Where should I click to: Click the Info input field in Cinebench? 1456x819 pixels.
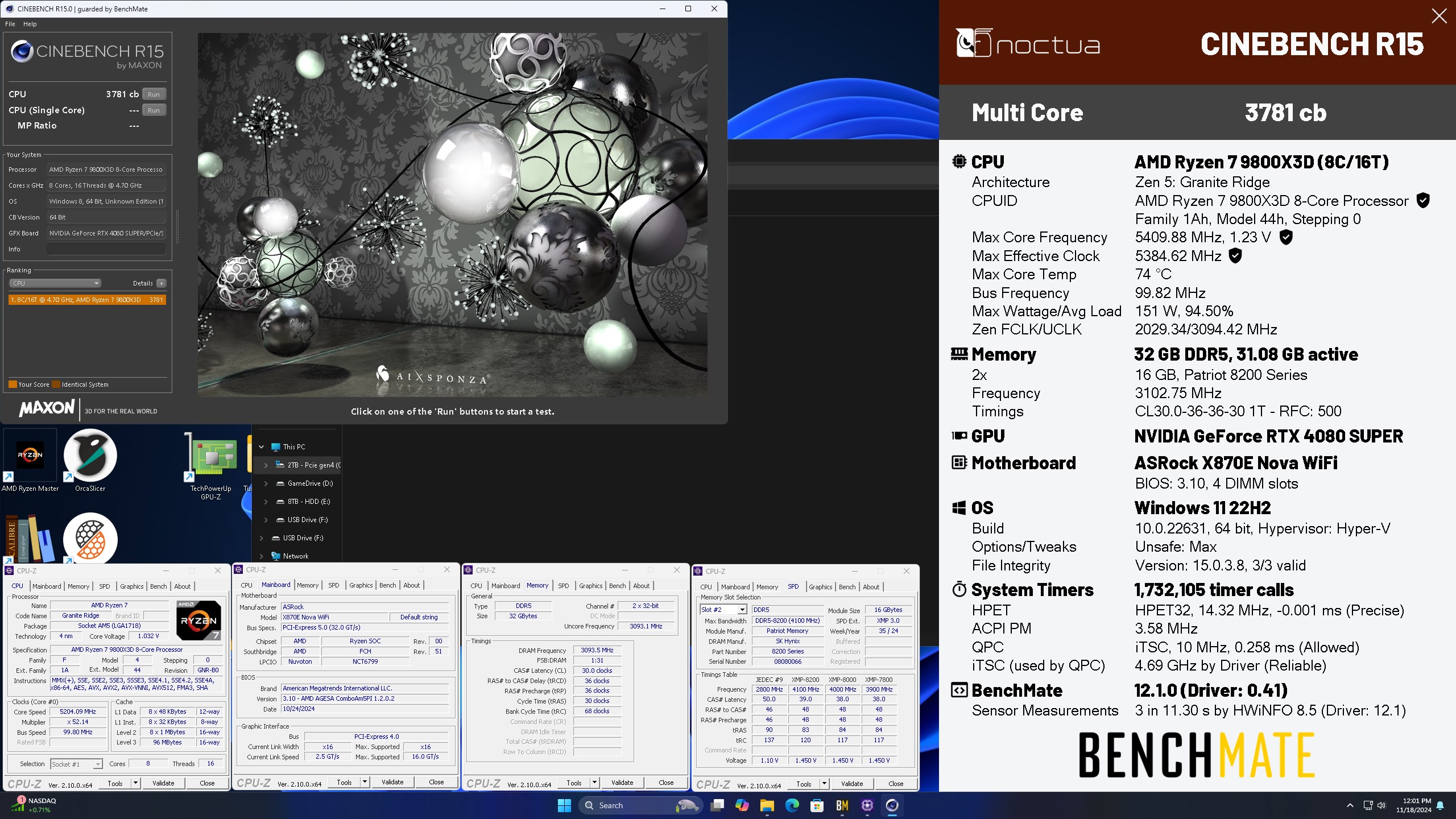click(106, 249)
